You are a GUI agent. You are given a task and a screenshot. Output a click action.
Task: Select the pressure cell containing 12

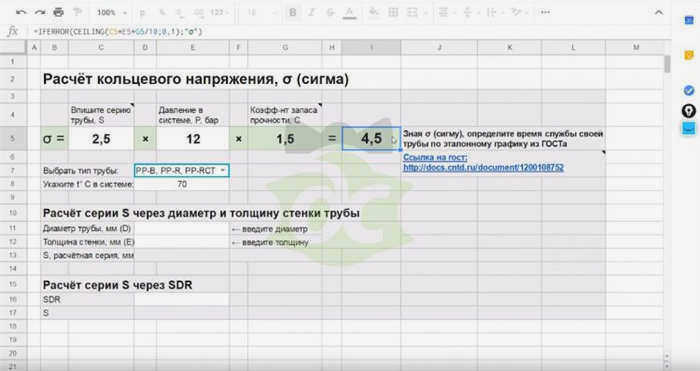(193, 139)
